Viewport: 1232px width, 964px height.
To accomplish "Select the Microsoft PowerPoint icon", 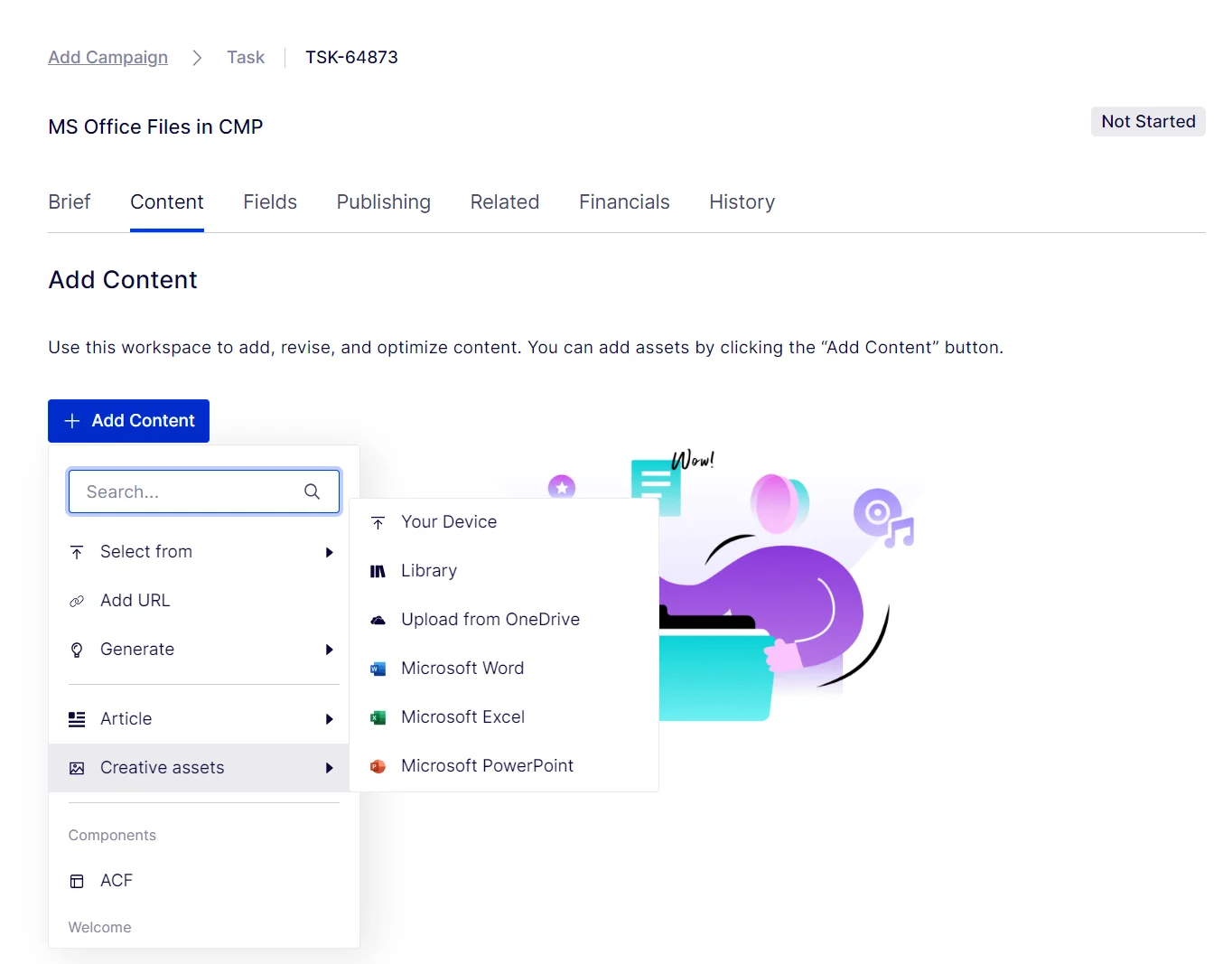I will pos(378,765).
